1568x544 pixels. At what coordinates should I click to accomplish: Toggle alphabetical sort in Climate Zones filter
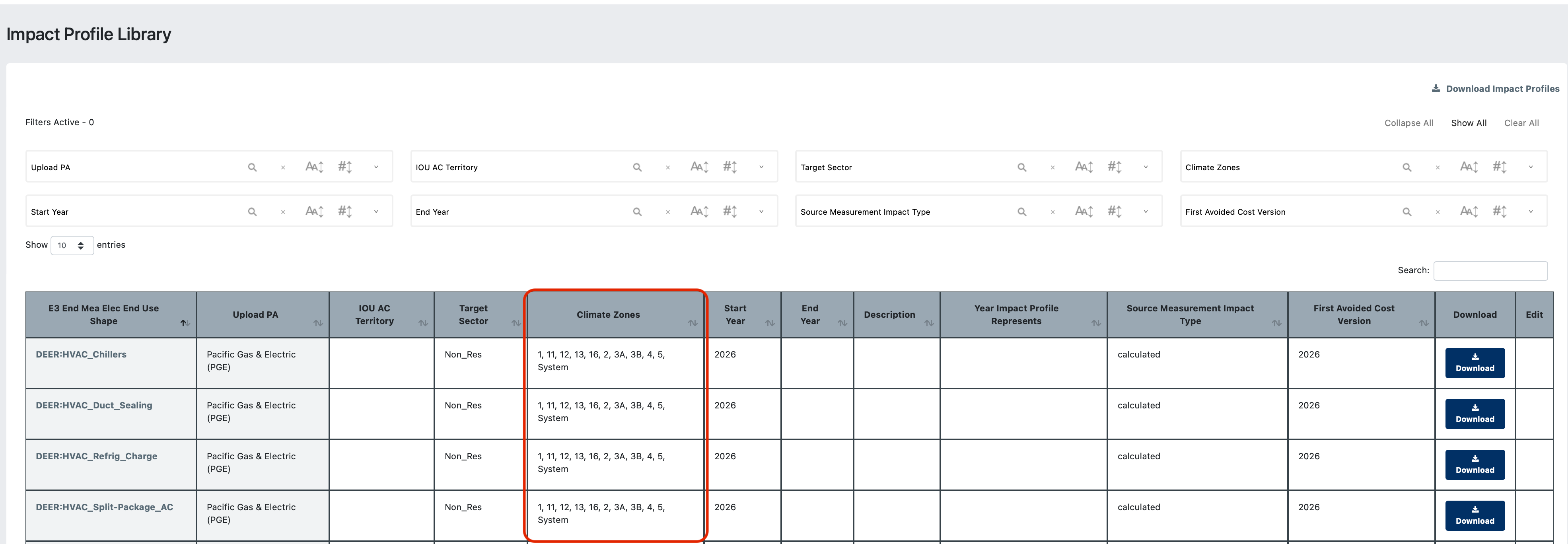tap(1469, 167)
